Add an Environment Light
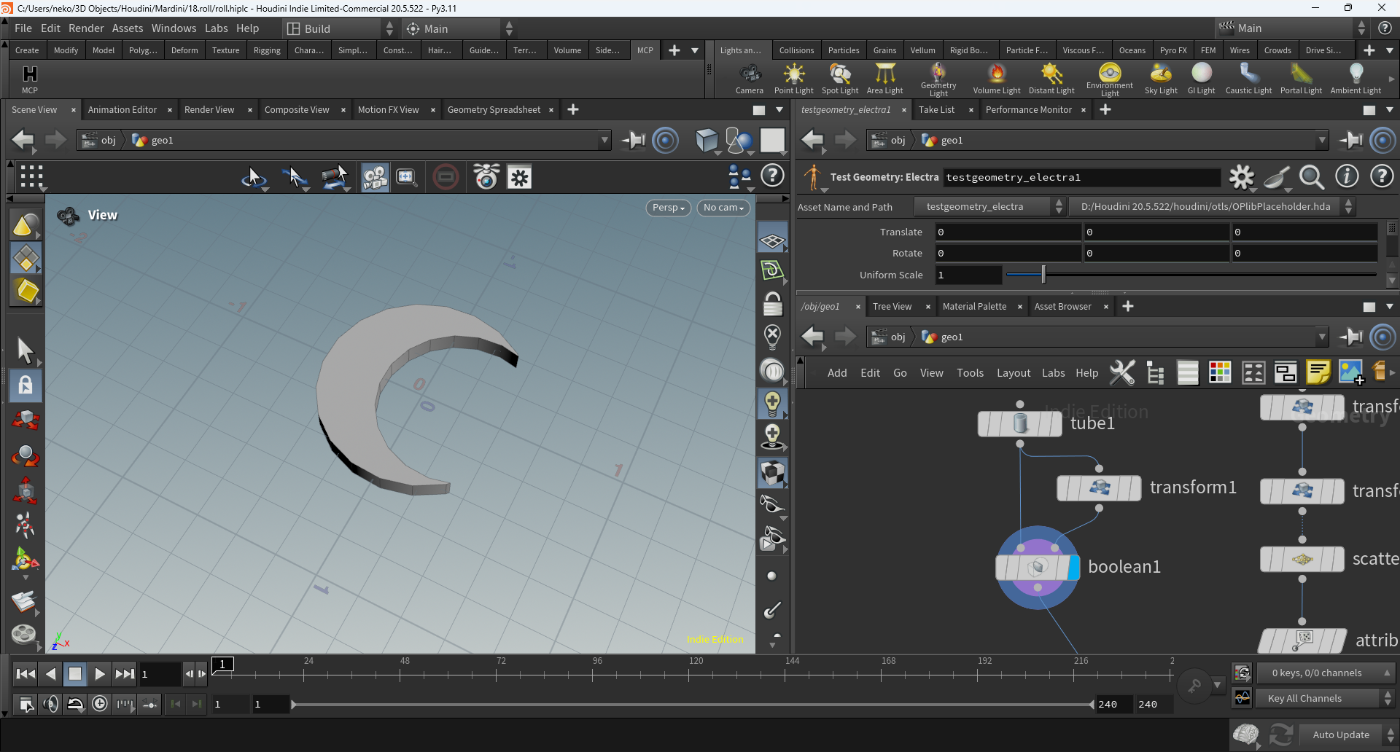Viewport: 1400px width, 752px height. tap(1109, 78)
